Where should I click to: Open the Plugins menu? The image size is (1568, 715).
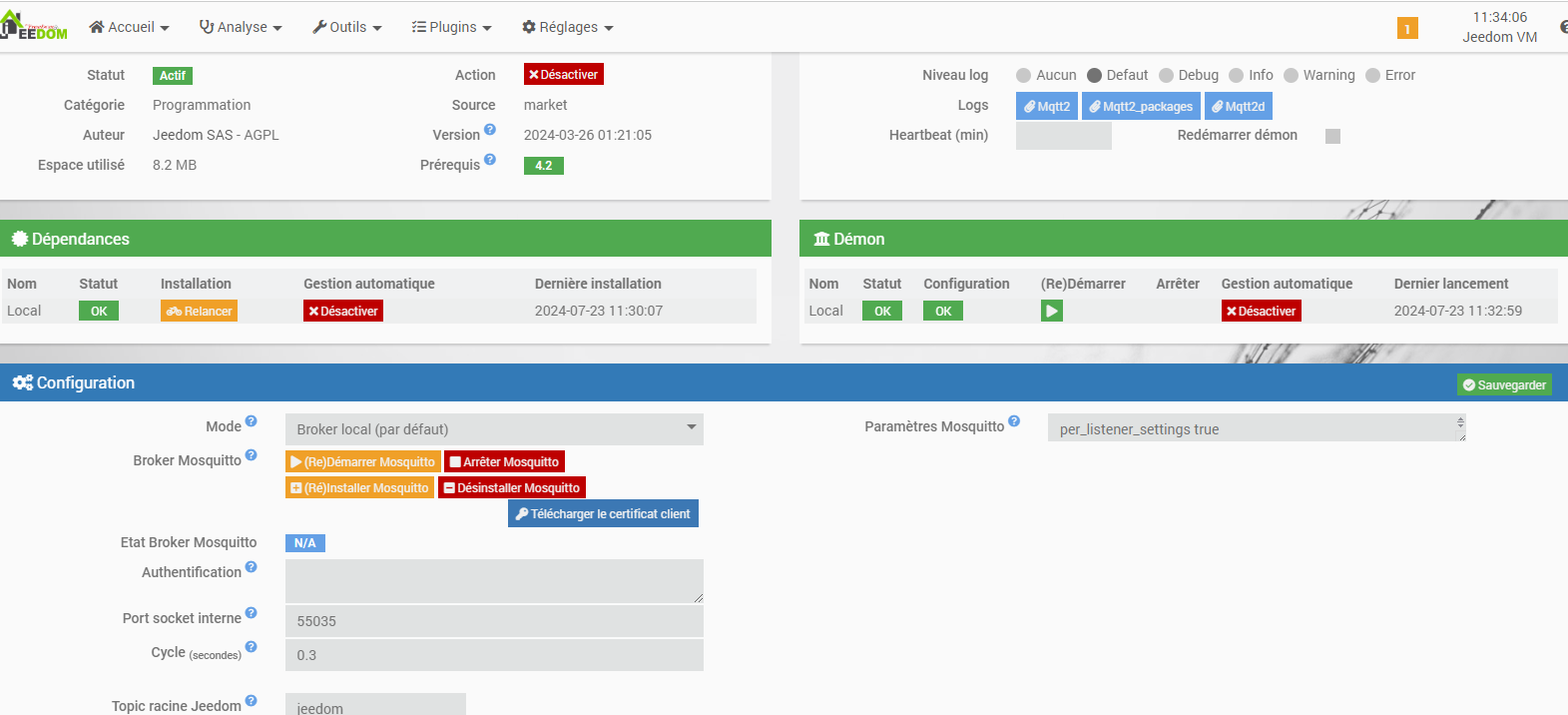pyautogui.click(x=452, y=27)
